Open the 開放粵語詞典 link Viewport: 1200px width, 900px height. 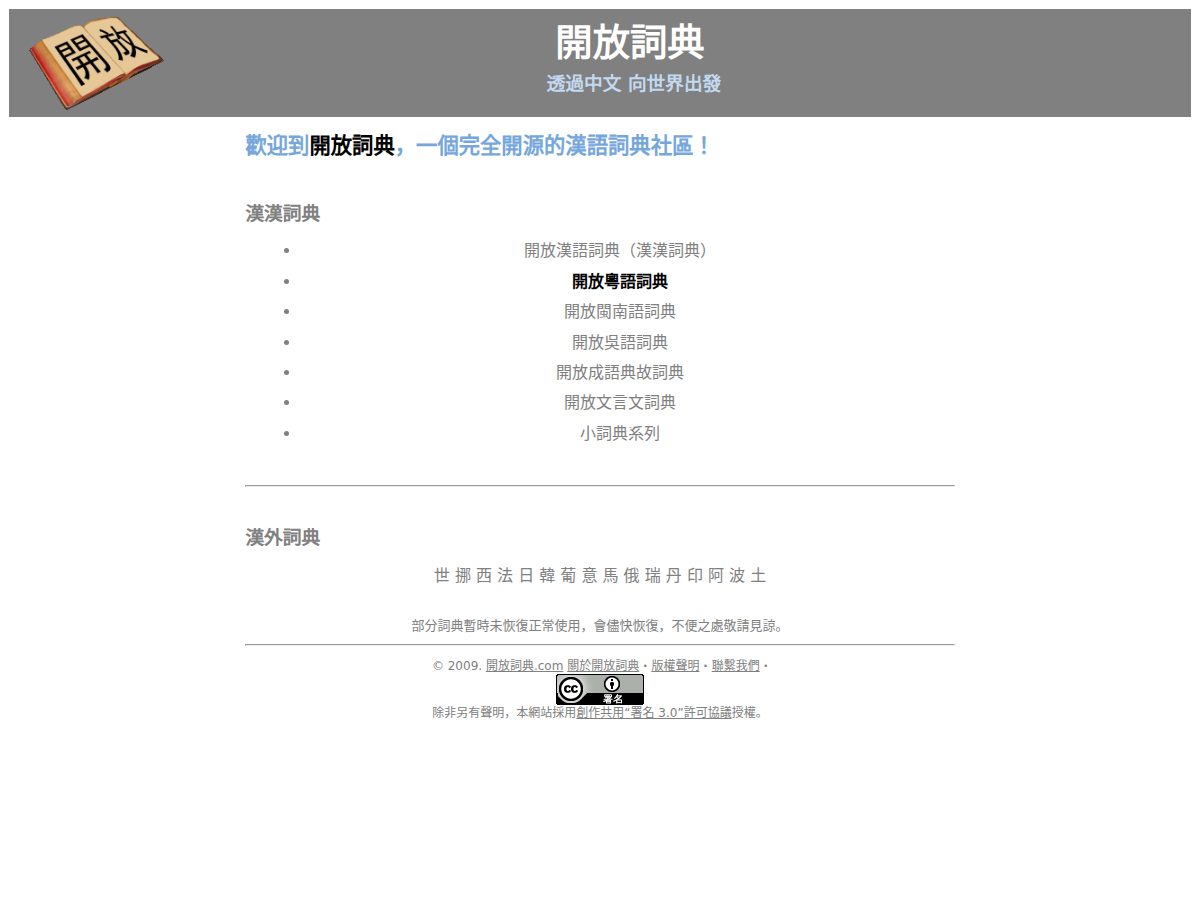[620, 281]
